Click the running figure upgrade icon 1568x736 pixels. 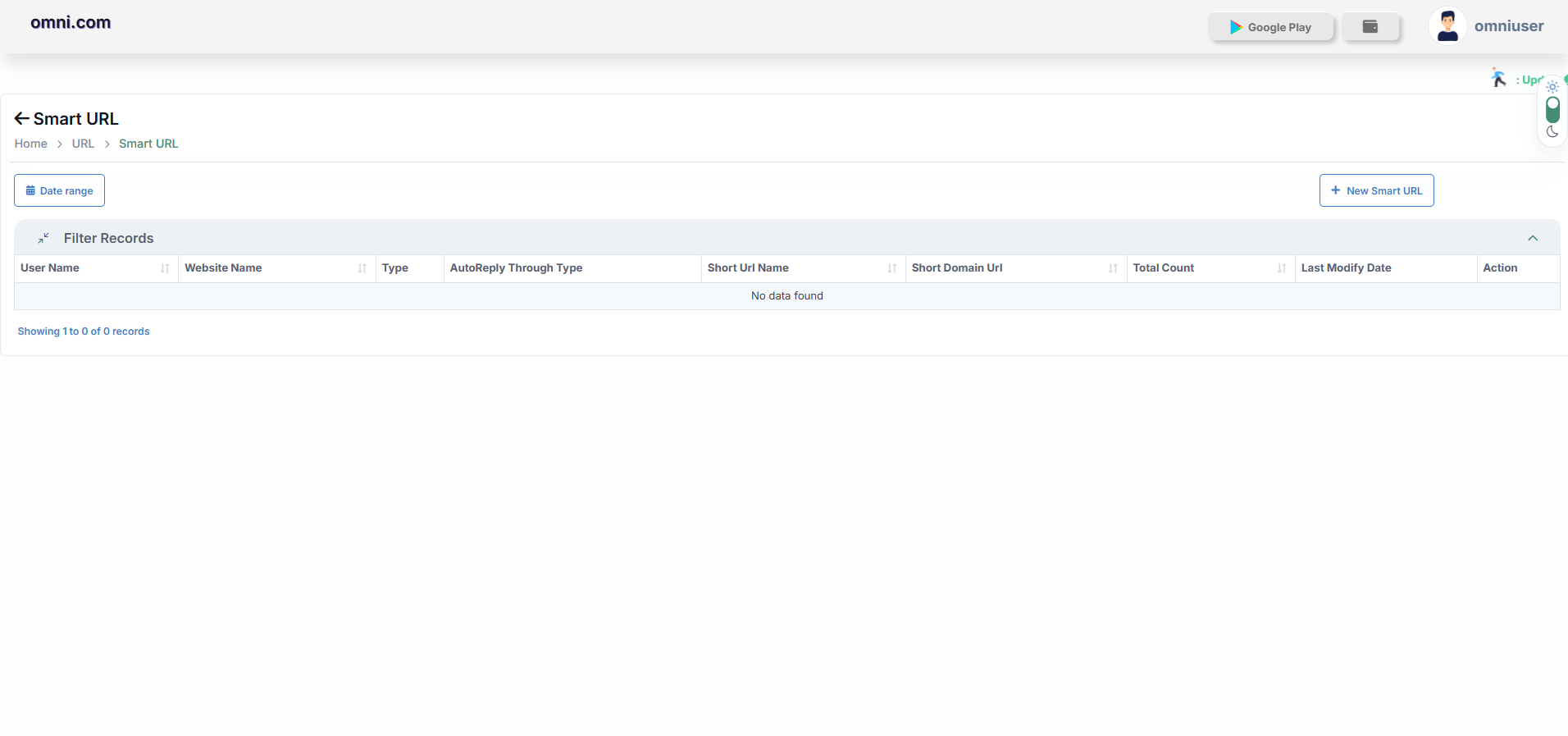coord(1499,78)
